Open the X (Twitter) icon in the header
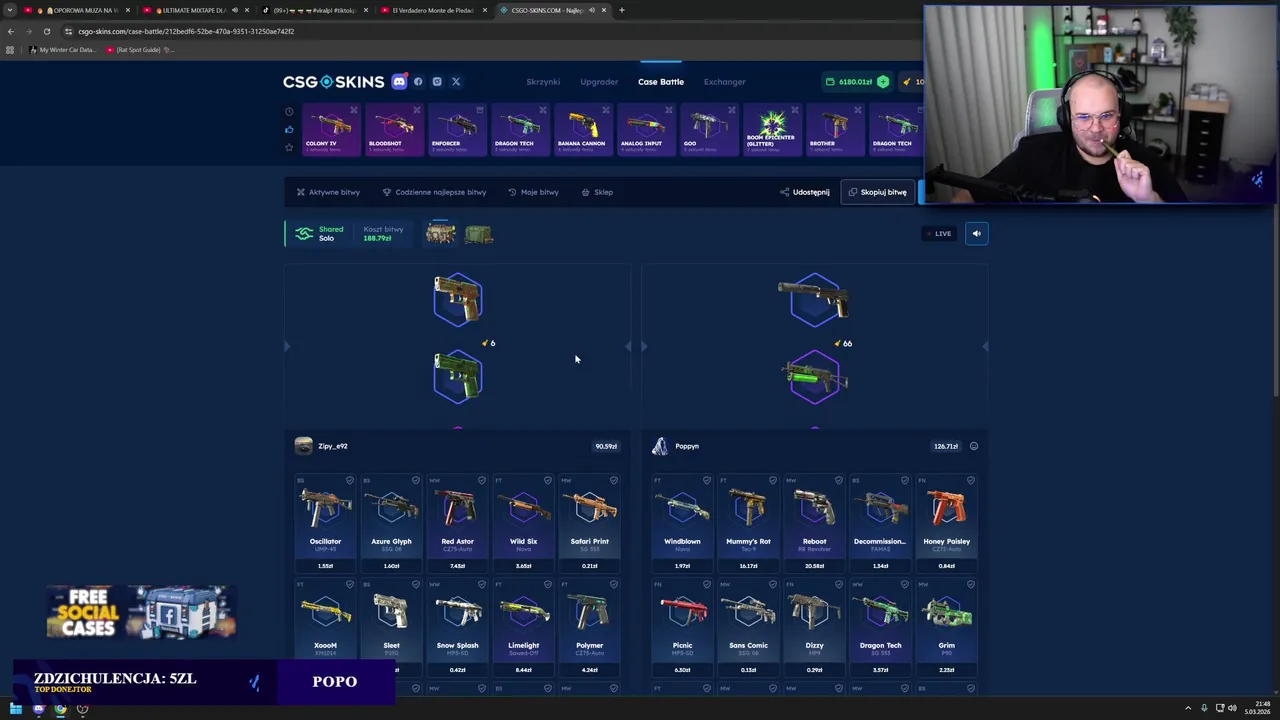Screen dimensions: 1280x720 coord(456,82)
